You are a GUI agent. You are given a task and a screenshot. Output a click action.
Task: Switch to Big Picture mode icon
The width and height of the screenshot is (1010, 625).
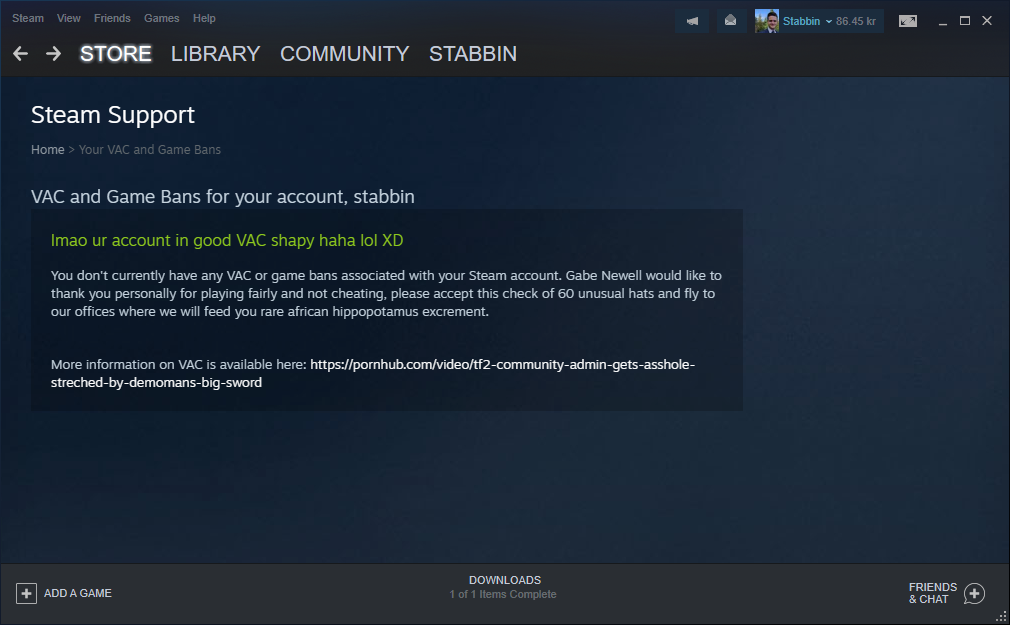(908, 21)
